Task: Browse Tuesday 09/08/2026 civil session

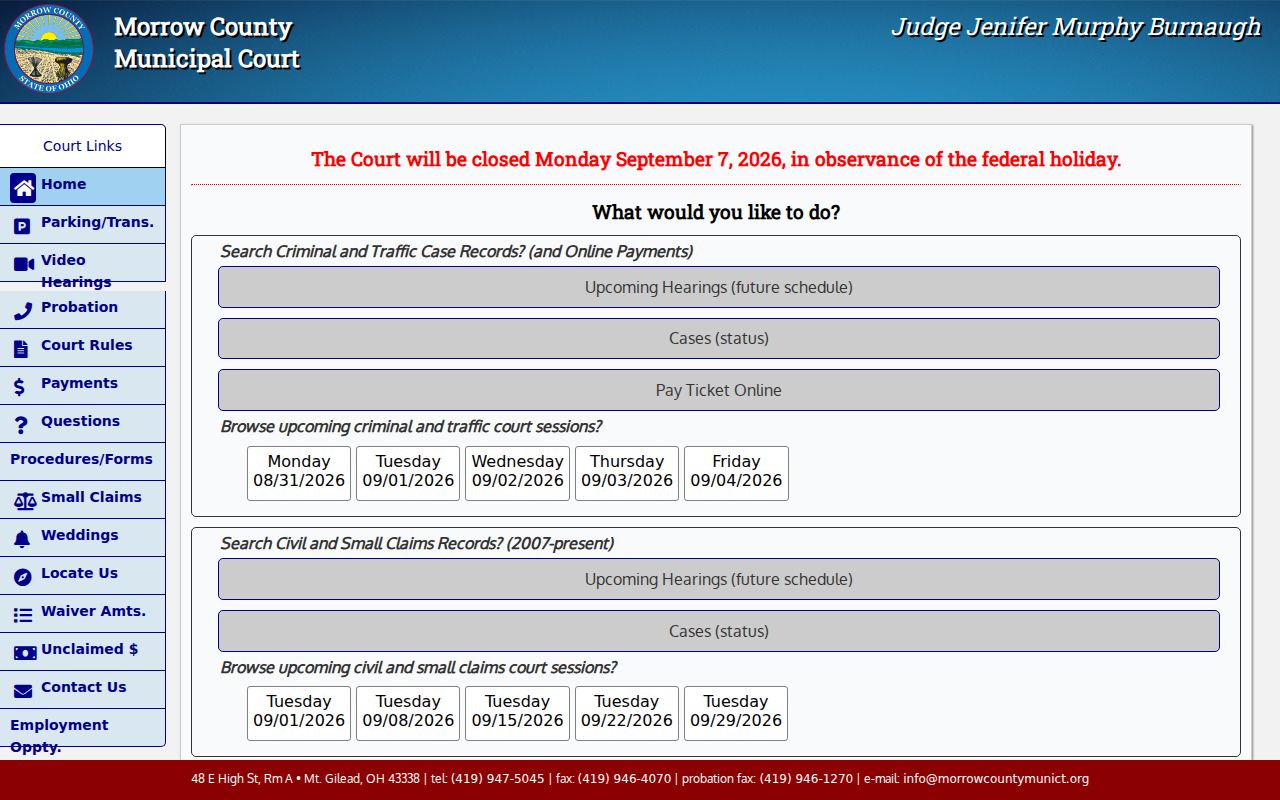Action: [x=408, y=713]
